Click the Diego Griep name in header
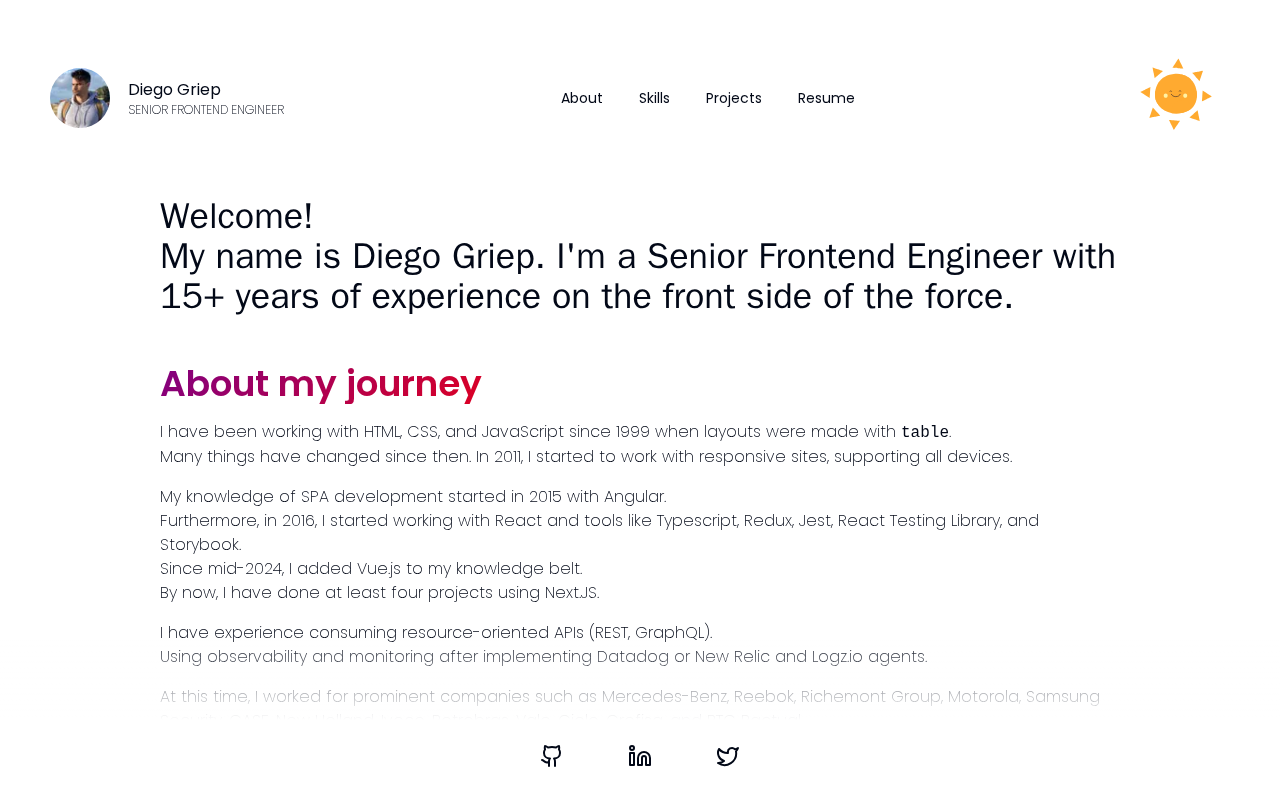 (175, 89)
